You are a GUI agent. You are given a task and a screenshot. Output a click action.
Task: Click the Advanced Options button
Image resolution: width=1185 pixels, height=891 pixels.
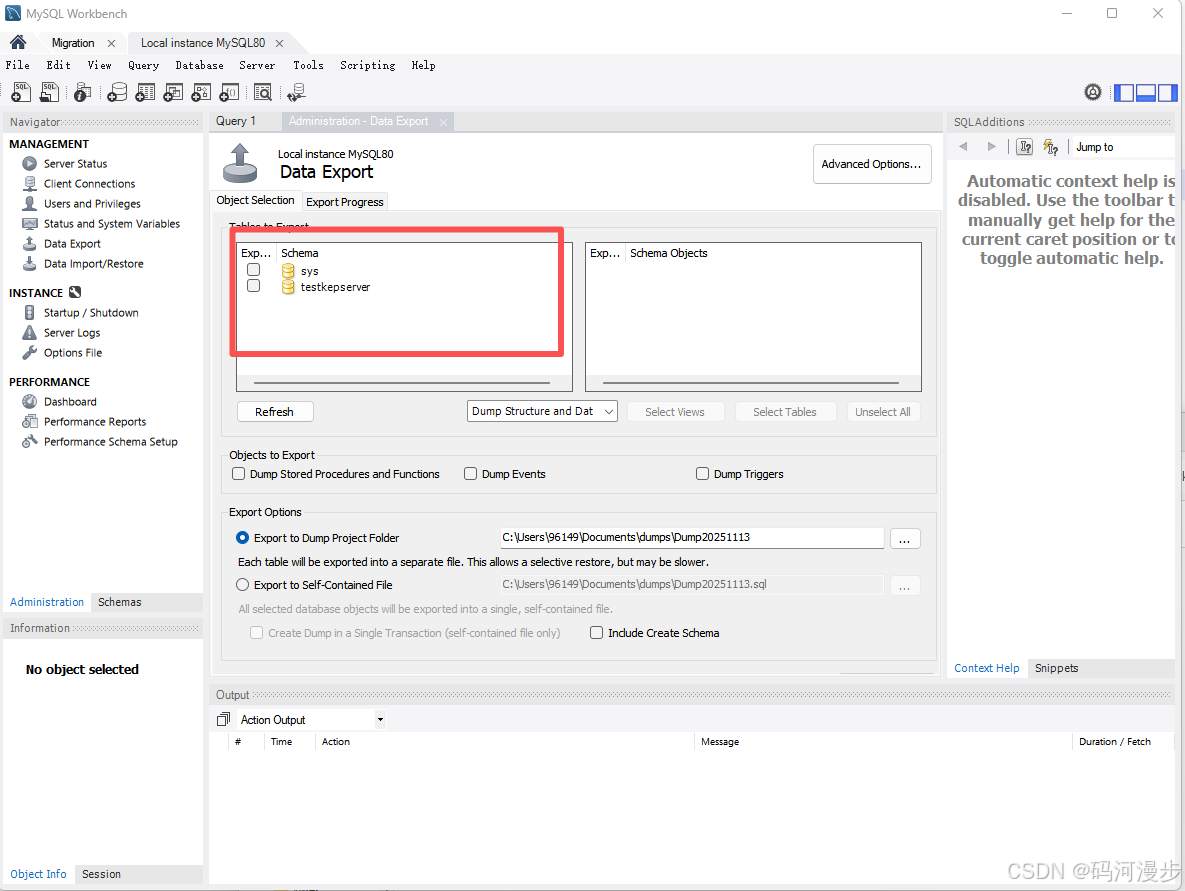pos(871,164)
